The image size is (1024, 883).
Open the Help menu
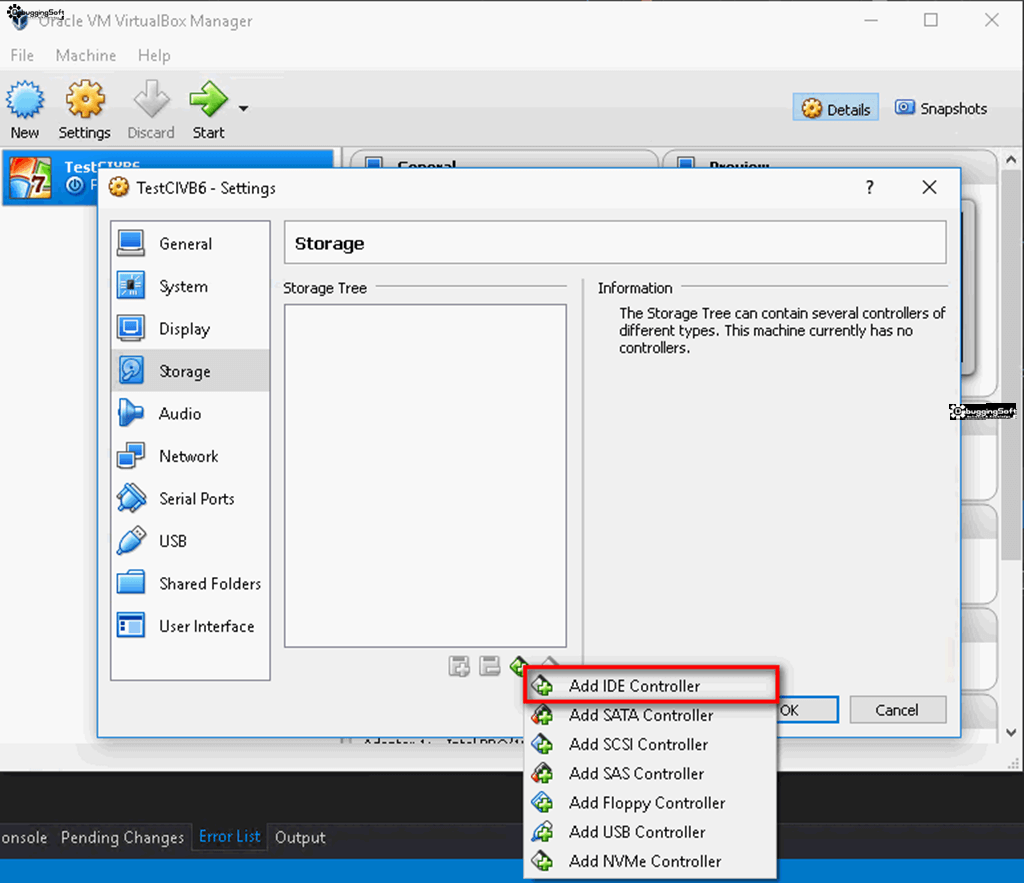[154, 56]
